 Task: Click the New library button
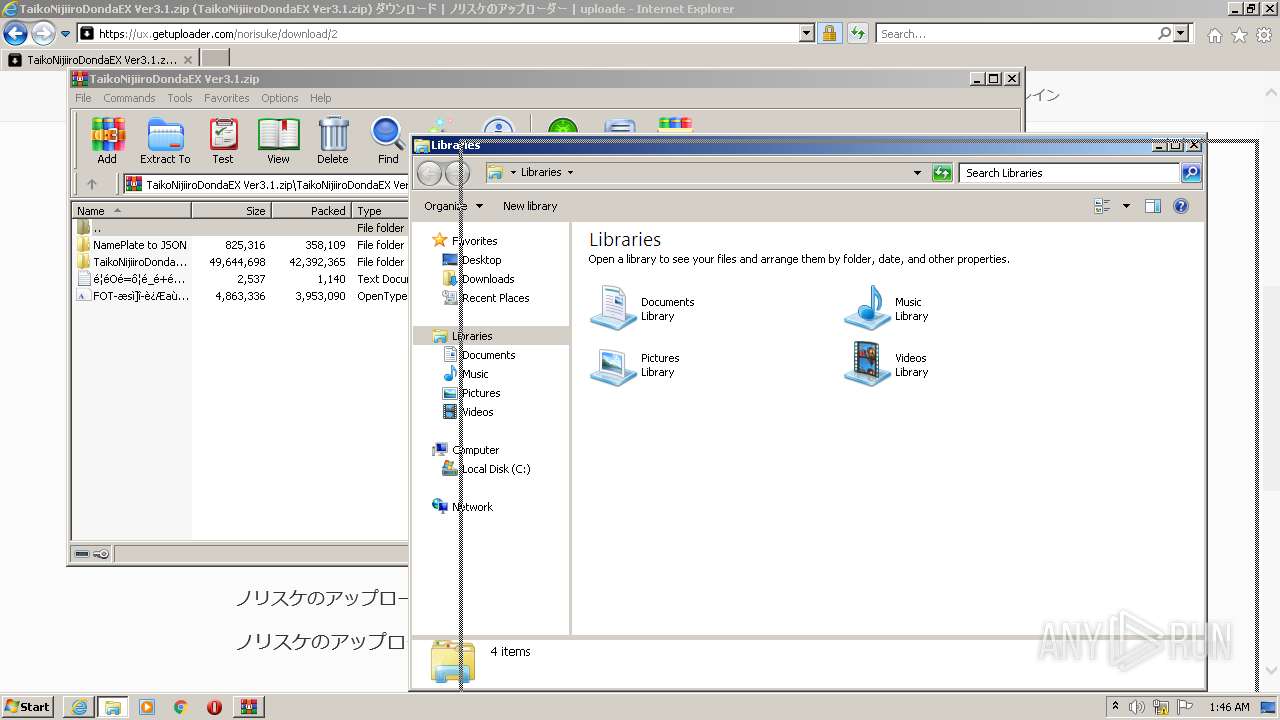tap(530, 206)
